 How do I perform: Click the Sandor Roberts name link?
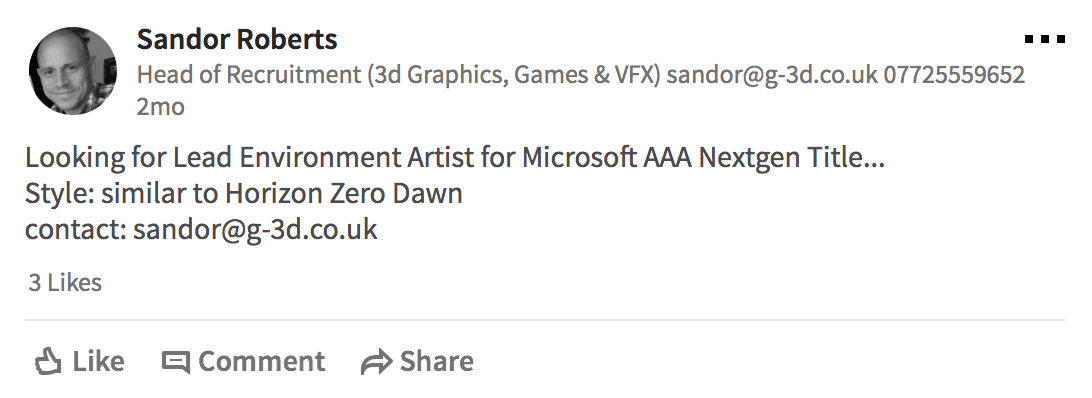[237, 39]
